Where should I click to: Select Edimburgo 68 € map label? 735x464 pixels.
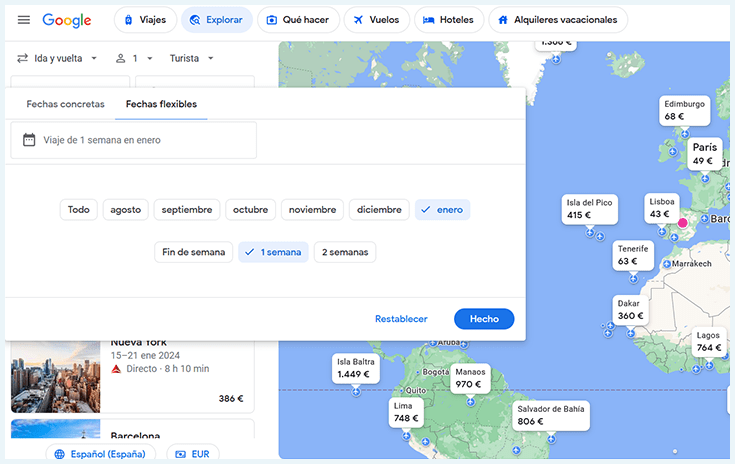pos(684,111)
